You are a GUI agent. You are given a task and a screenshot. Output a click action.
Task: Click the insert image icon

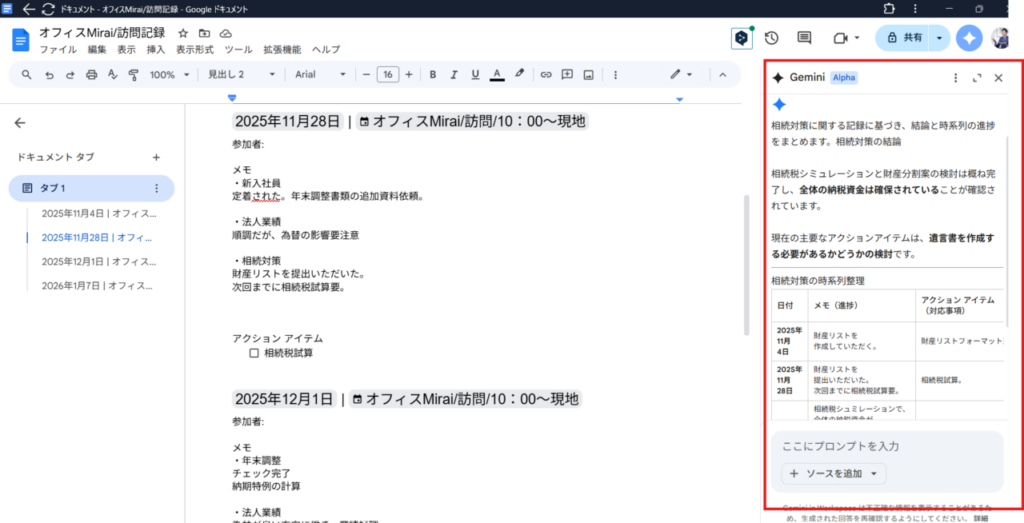click(589, 75)
